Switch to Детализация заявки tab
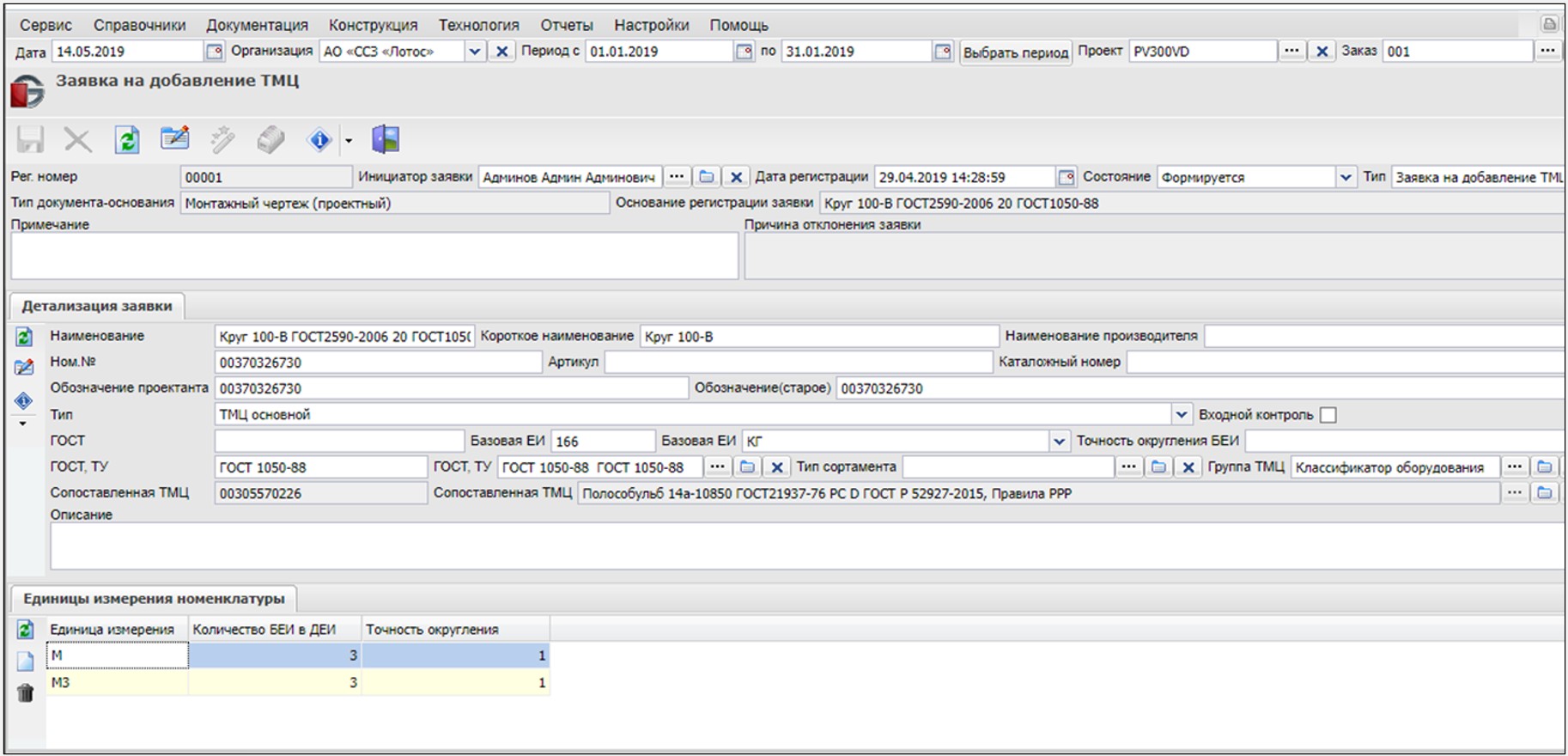Viewport: 1568px width, 756px height. pos(97,306)
